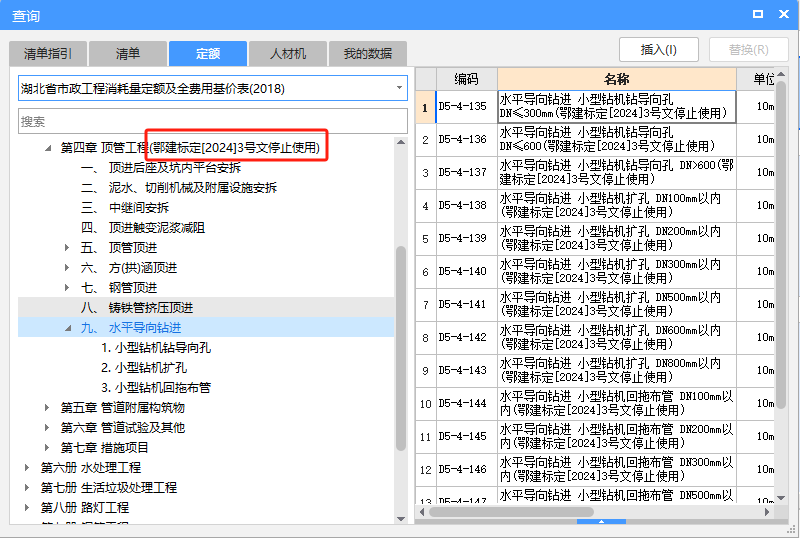The image size is (800, 538).
Task: Expand the 六、方(拱)涵顶进 node
Action: pyautogui.click(x=67, y=267)
